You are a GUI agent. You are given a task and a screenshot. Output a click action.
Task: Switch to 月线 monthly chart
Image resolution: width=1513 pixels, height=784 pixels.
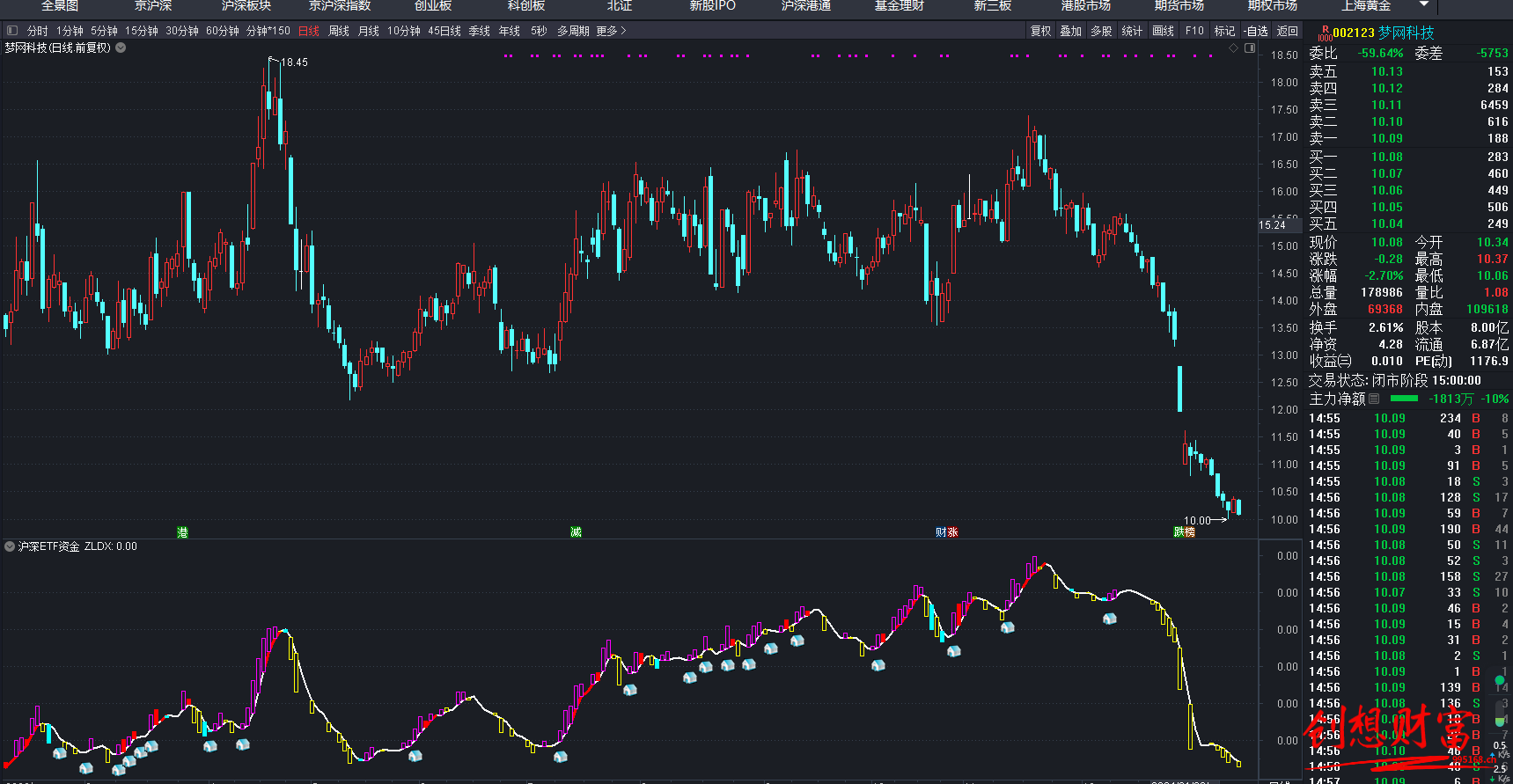coord(369,31)
